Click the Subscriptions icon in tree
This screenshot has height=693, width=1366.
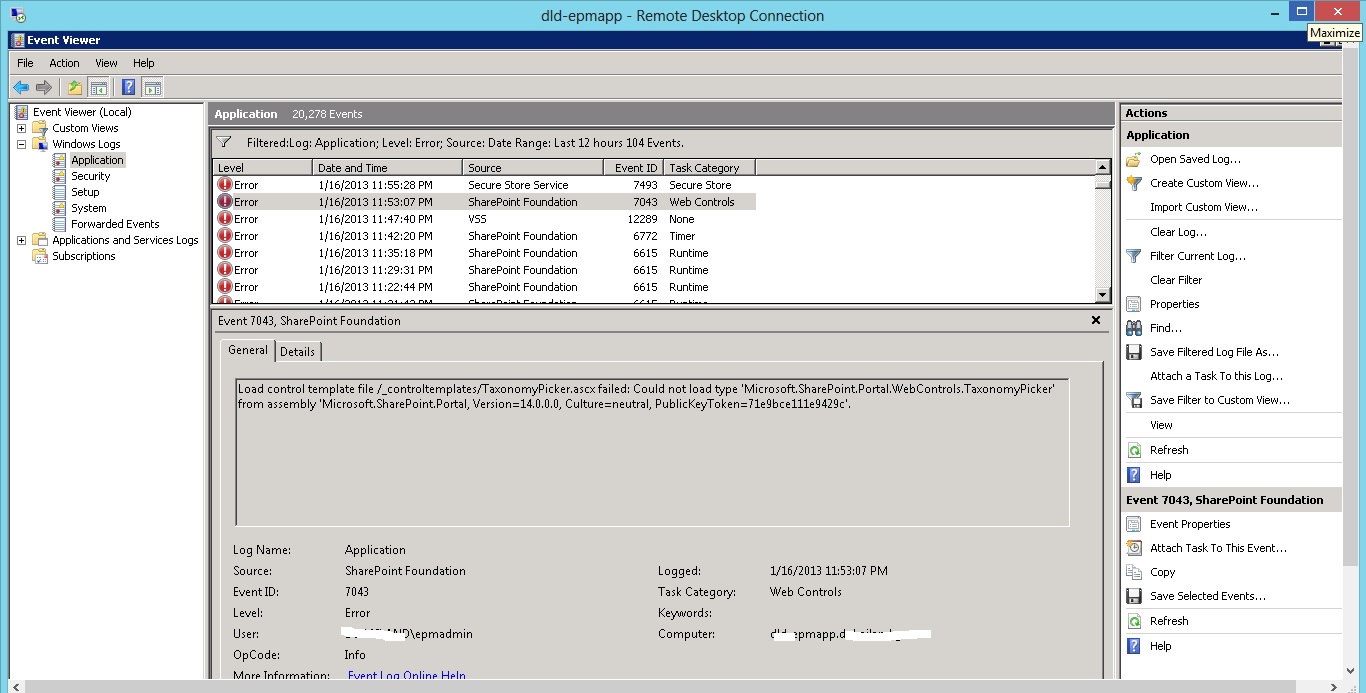click(x=40, y=256)
